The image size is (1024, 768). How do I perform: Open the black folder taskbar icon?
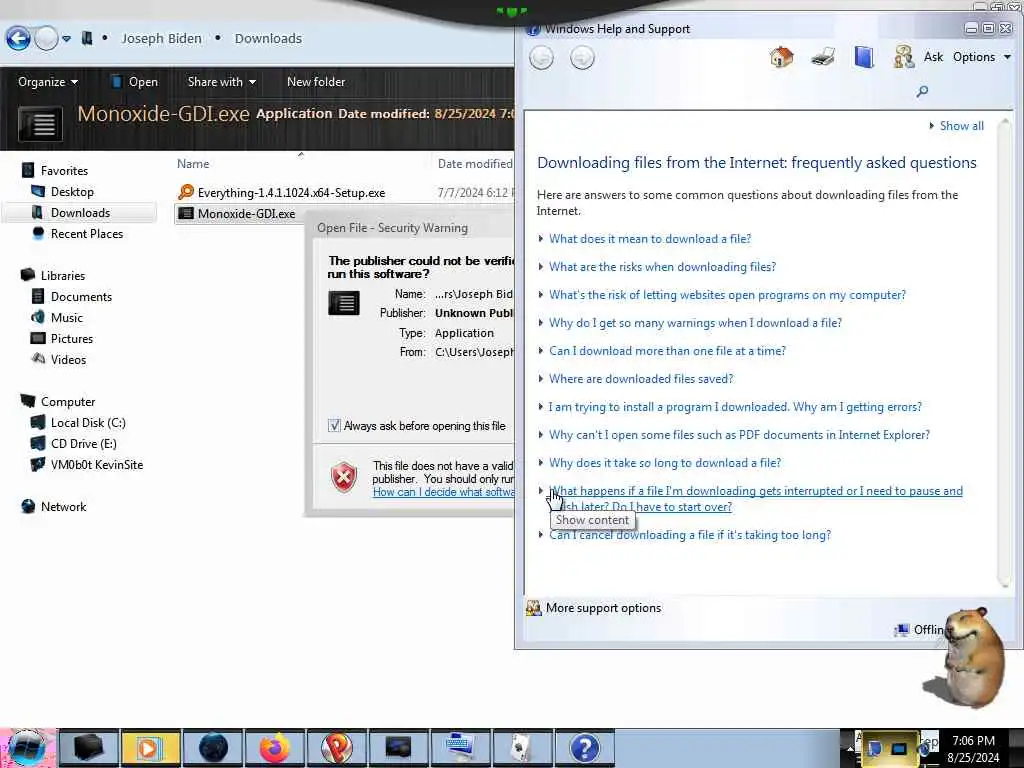coord(89,748)
